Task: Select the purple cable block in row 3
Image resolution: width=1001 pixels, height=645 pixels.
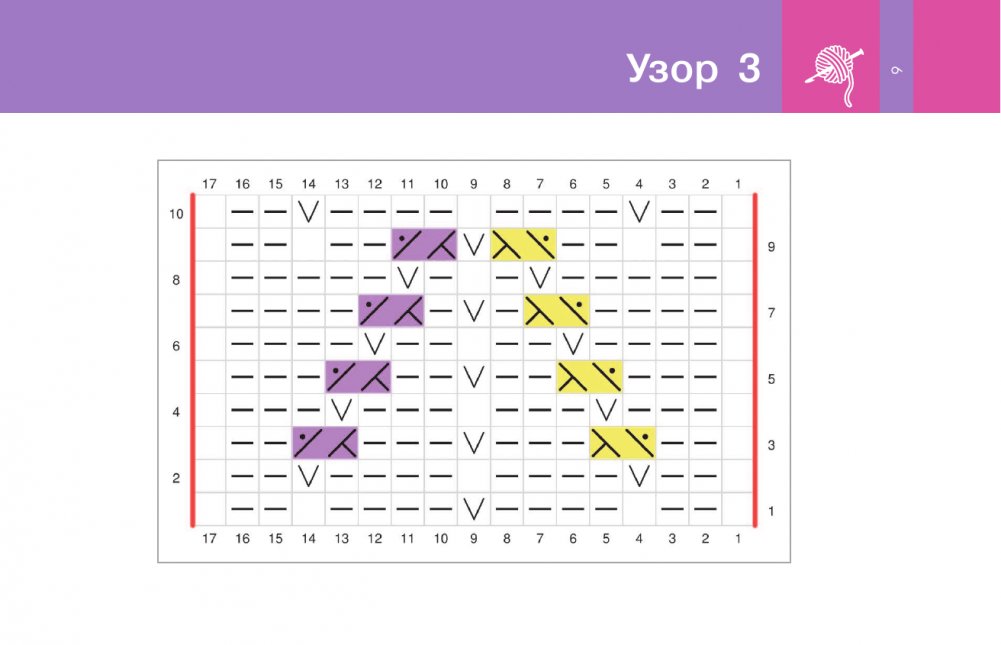Action: [x=325, y=443]
